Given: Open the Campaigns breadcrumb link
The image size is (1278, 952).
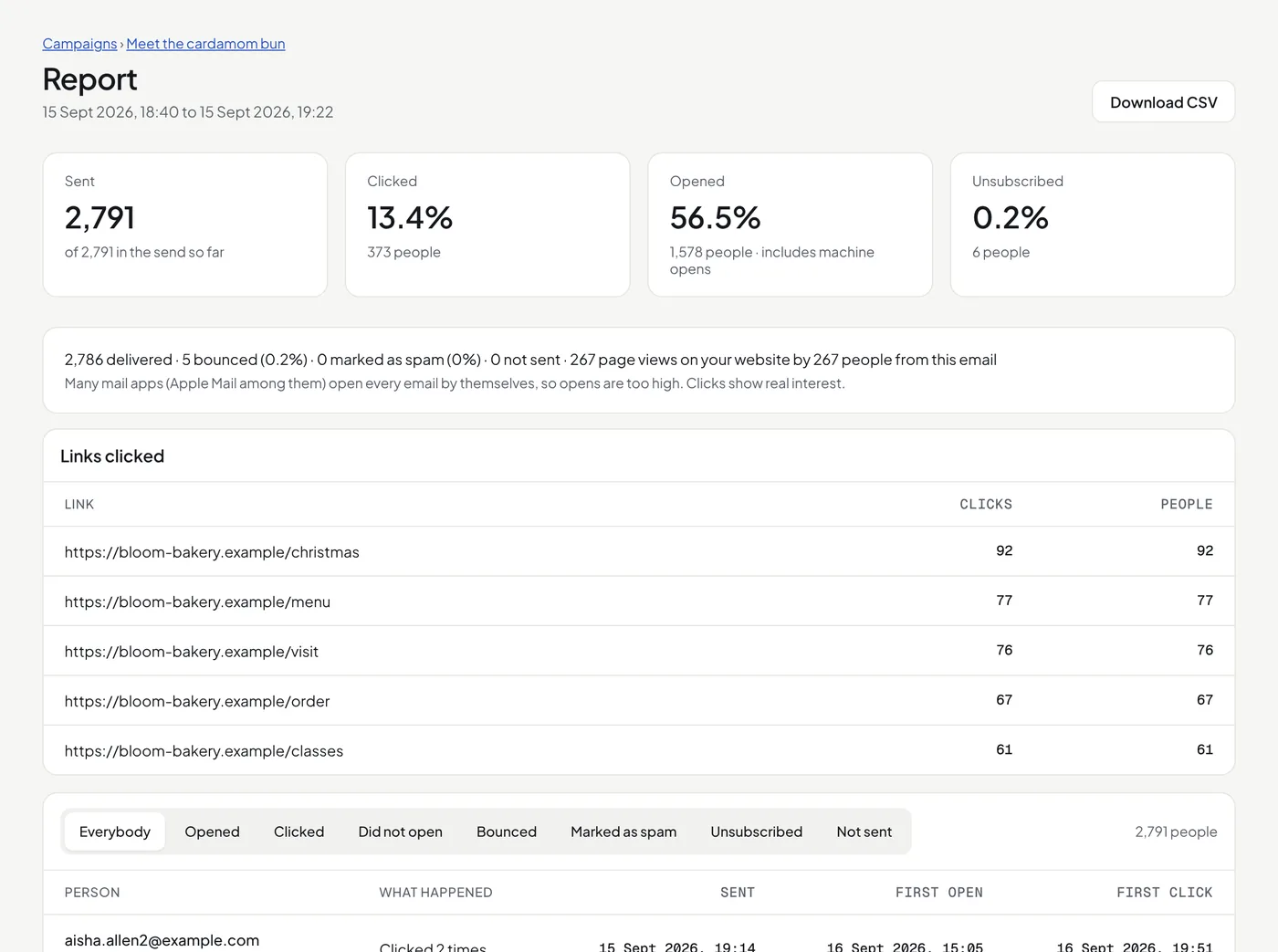Looking at the screenshot, I should [79, 44].
